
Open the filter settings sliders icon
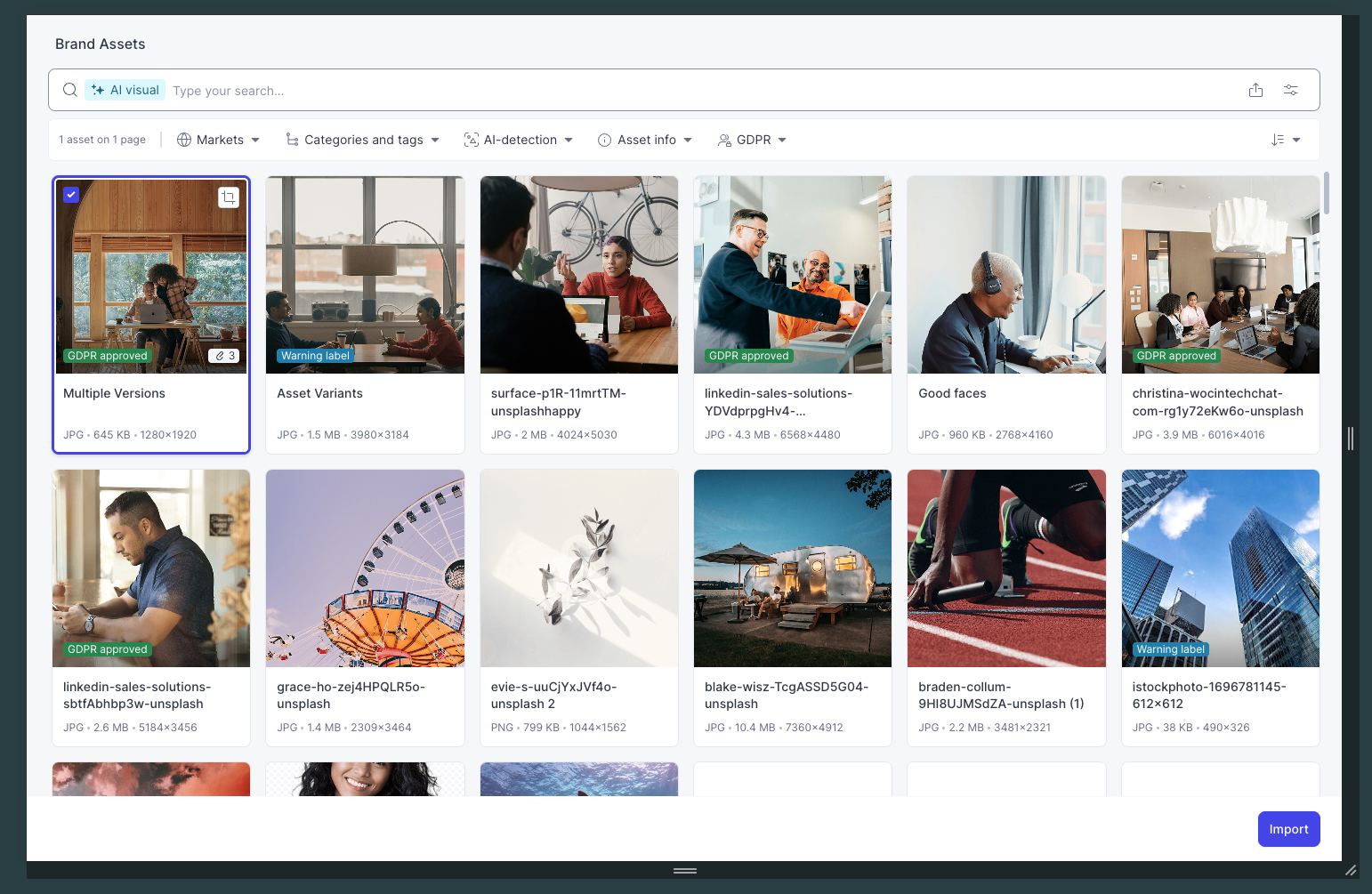[x=1291, y=90]
